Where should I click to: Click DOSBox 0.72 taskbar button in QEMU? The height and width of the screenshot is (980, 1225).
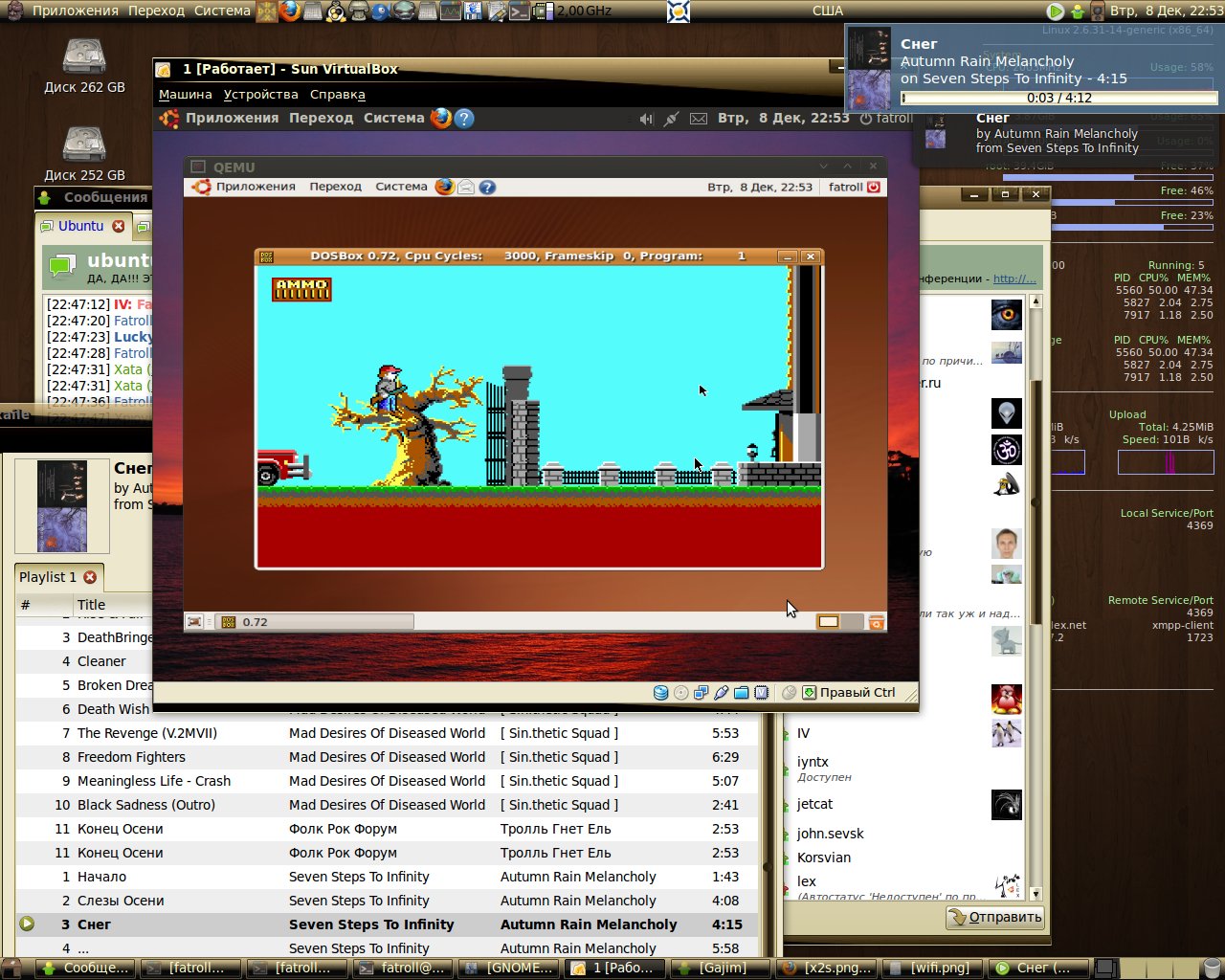pyautogui.click(x=314, y=622)
